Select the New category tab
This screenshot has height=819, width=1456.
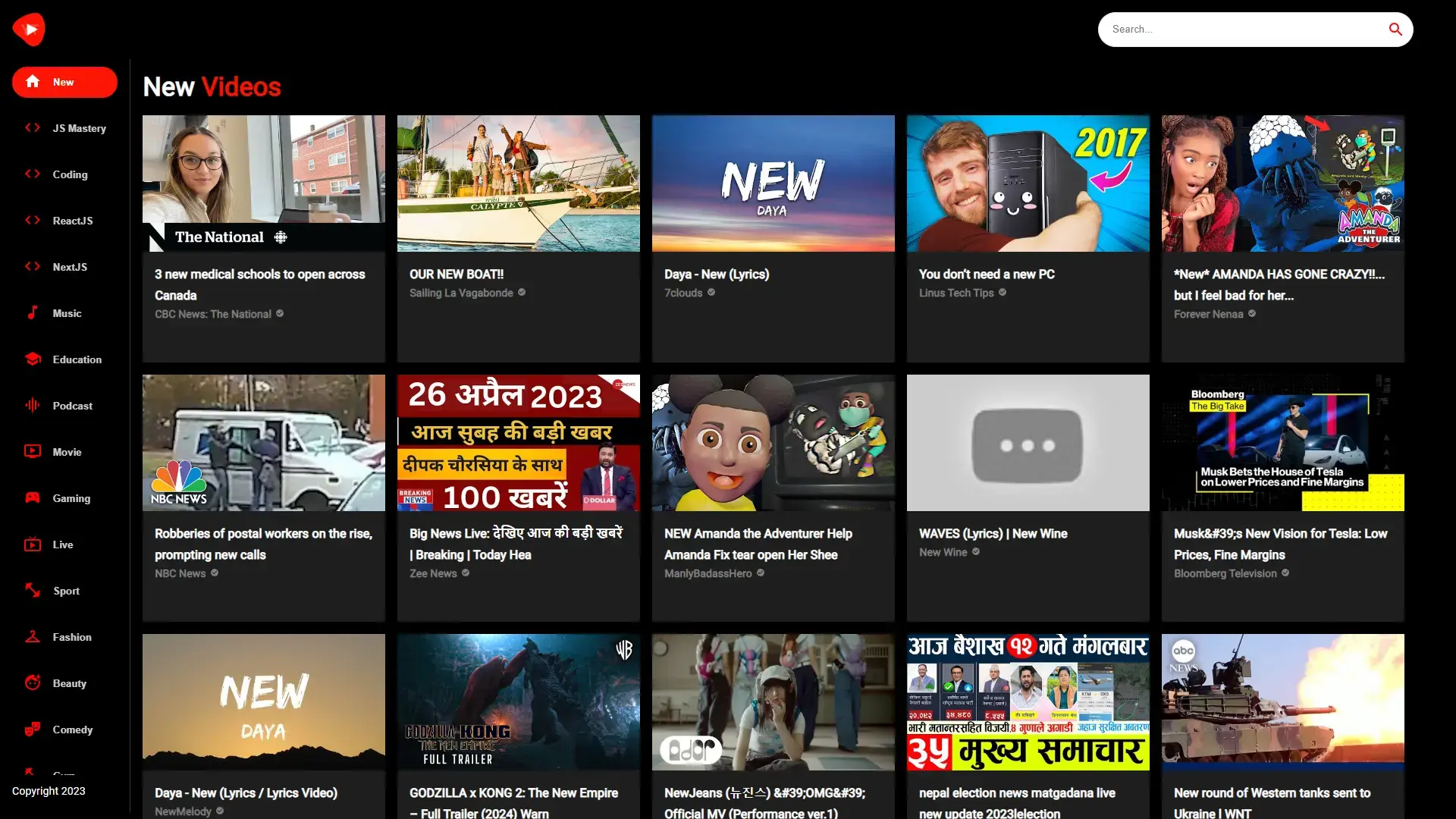pos(64,82)
